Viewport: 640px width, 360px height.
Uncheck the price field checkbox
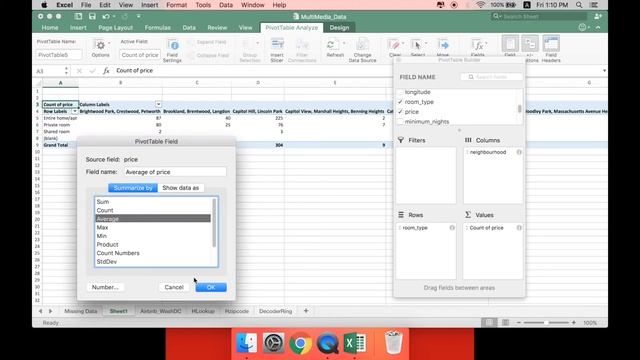400,112
